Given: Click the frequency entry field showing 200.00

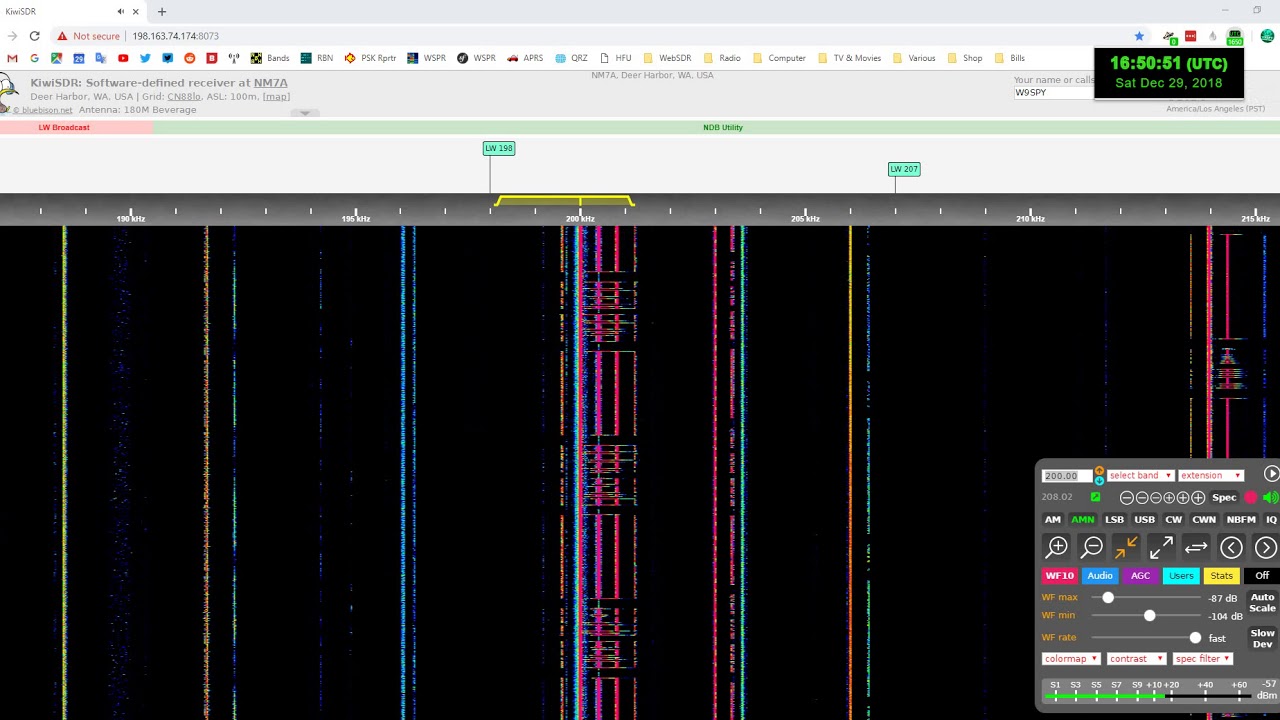Looking at the screenshot, I should (x=1067, y=476).
